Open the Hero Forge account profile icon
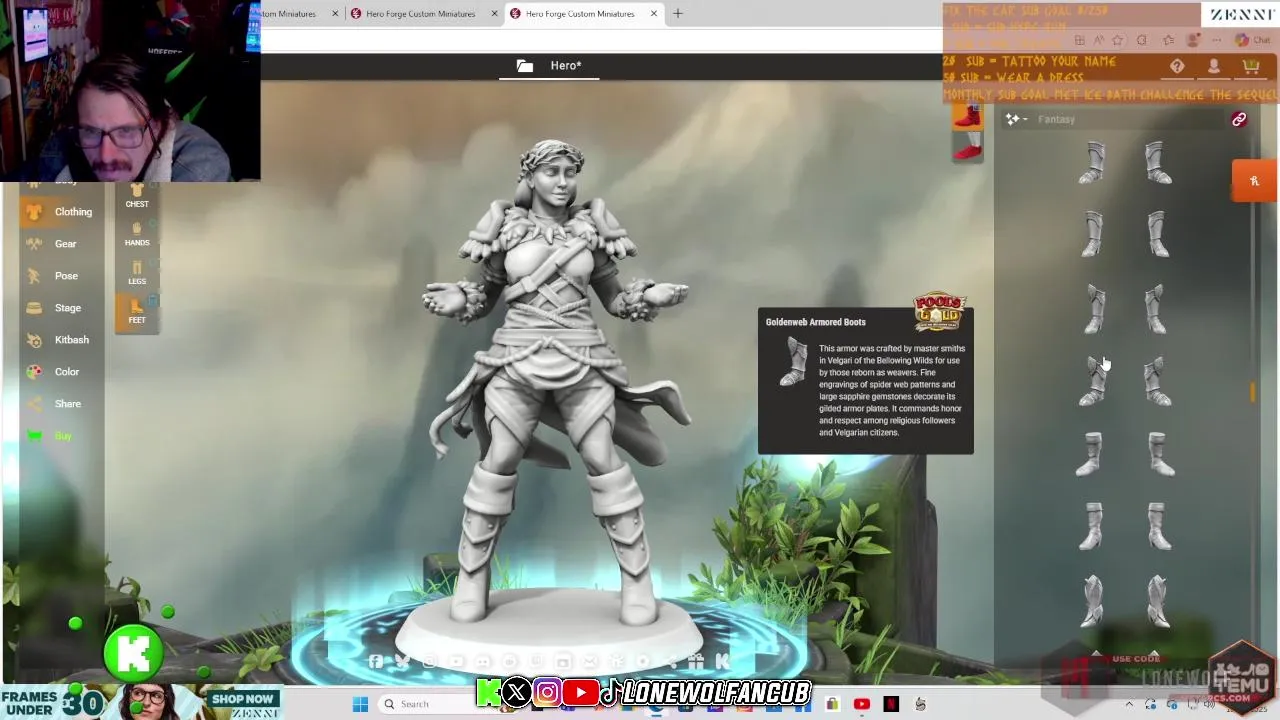 click(x=1214, y=66)
